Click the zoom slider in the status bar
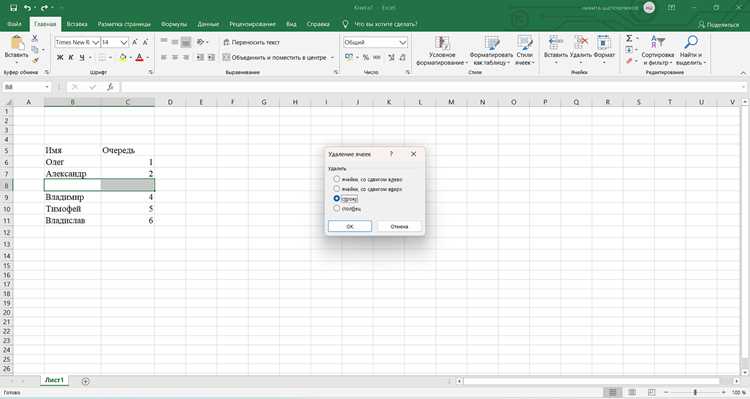The height and width of the screenshot is (399, 750). tap(695, 392)
